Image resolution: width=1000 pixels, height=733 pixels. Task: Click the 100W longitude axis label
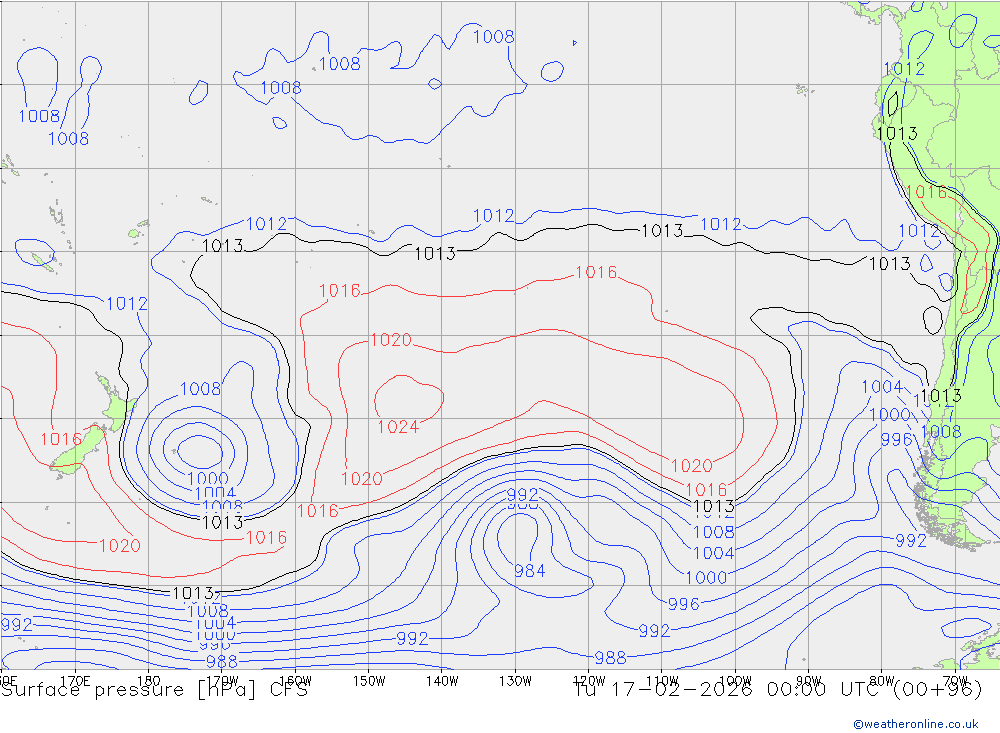pyautogui.click(x=735, y=681)
